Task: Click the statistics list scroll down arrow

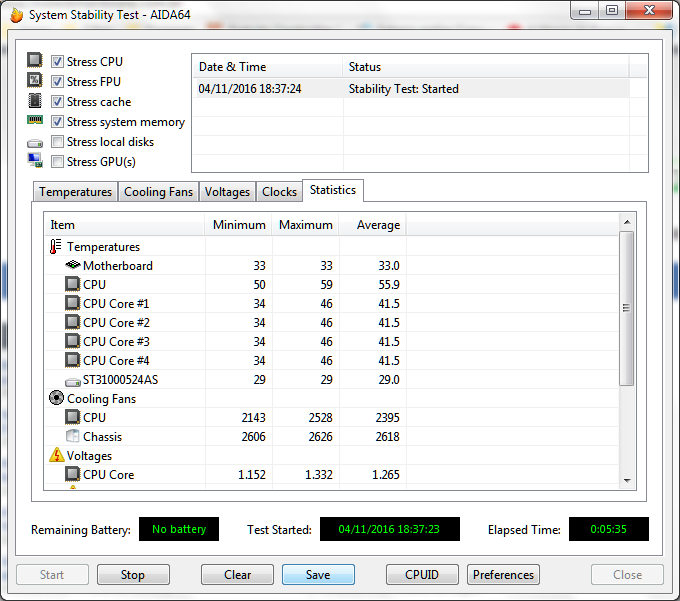Action: point(627,480)
